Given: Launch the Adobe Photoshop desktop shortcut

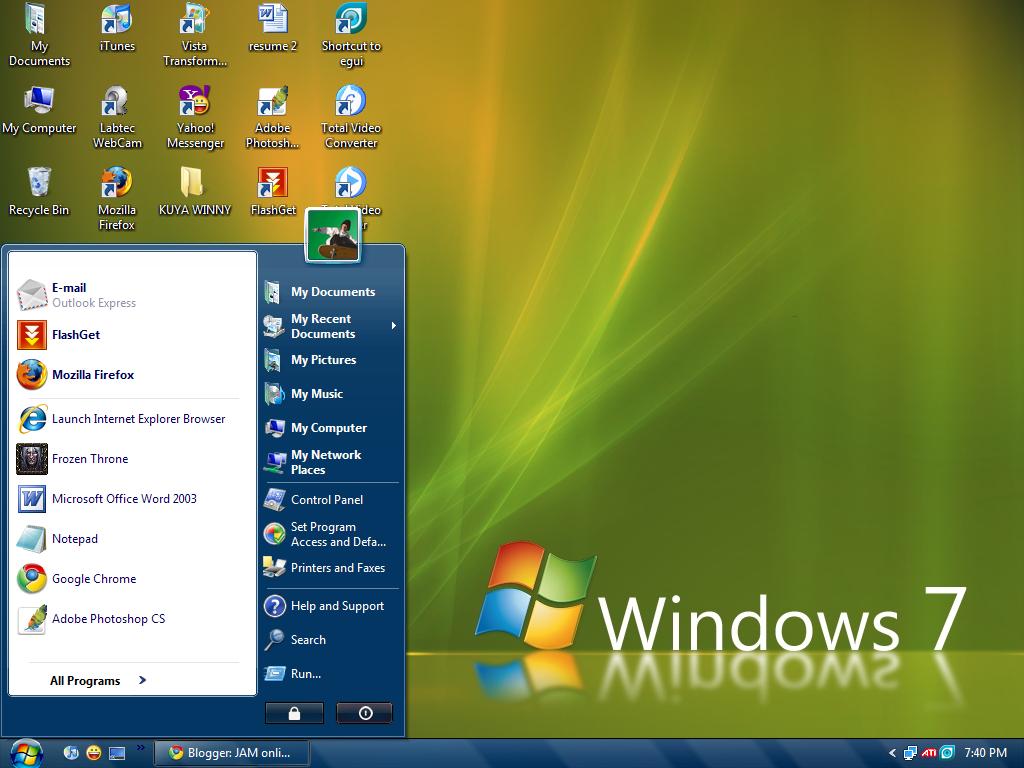Looking at the screenshot, I should click(273, 118).
